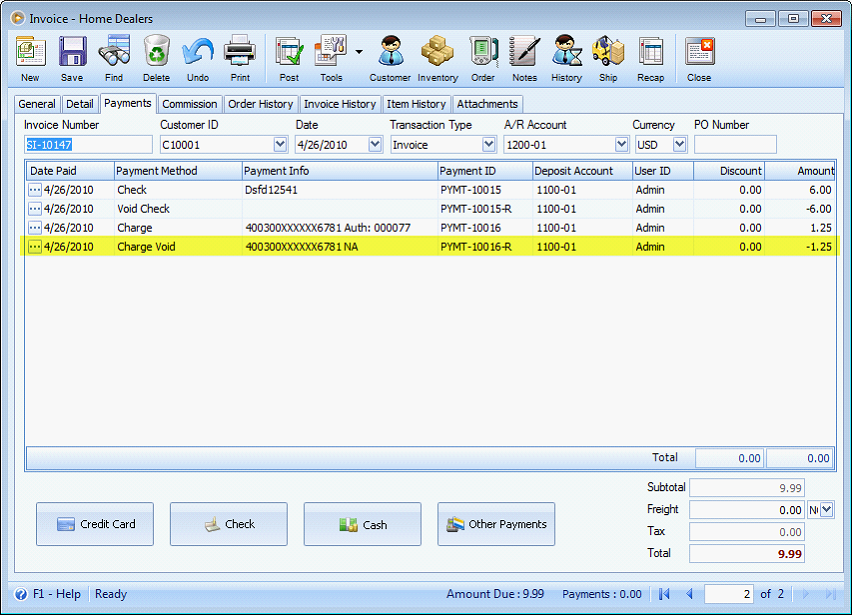Switch to the Commission tab
Screen dimensions: 853x616
pyautogui.click(x=189, y=104)
